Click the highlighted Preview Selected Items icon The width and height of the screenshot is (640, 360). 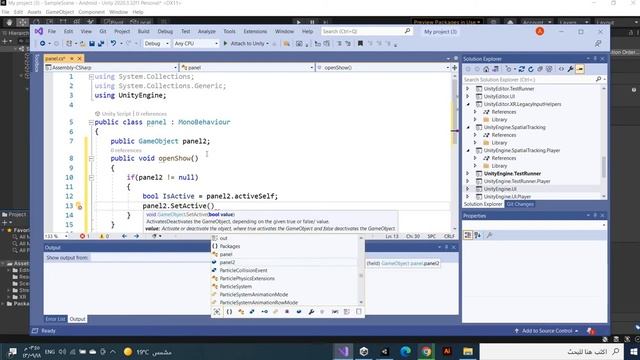580,69
